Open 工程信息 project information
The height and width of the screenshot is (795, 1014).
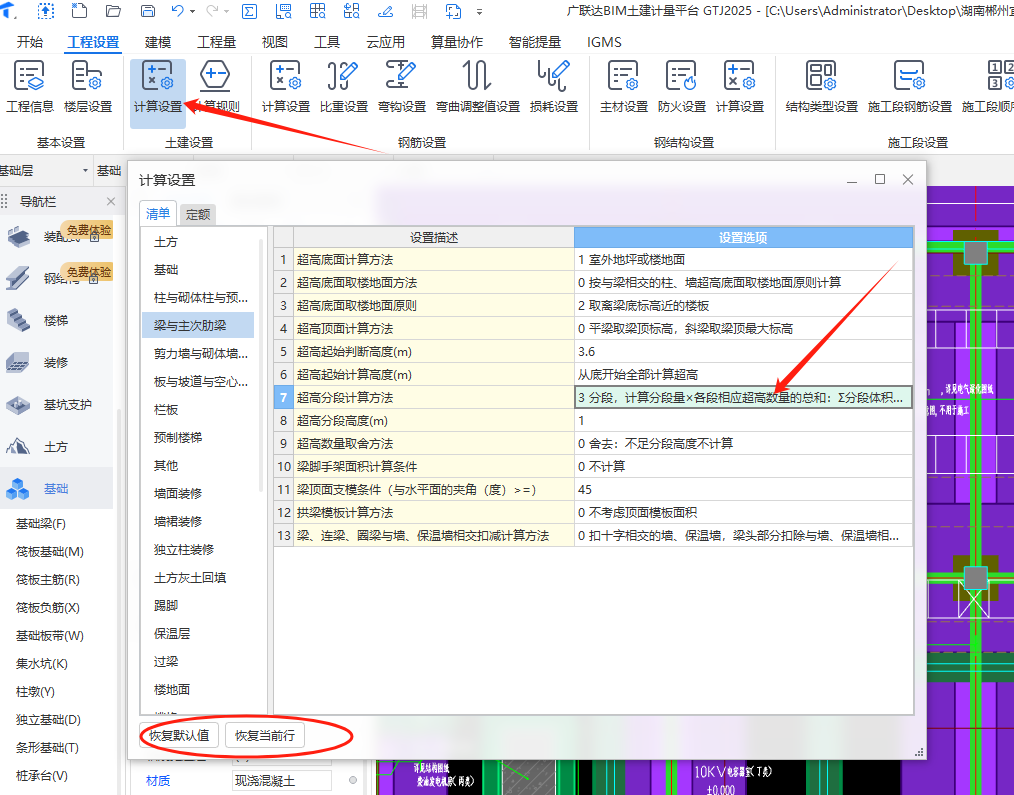coord(30,87)
